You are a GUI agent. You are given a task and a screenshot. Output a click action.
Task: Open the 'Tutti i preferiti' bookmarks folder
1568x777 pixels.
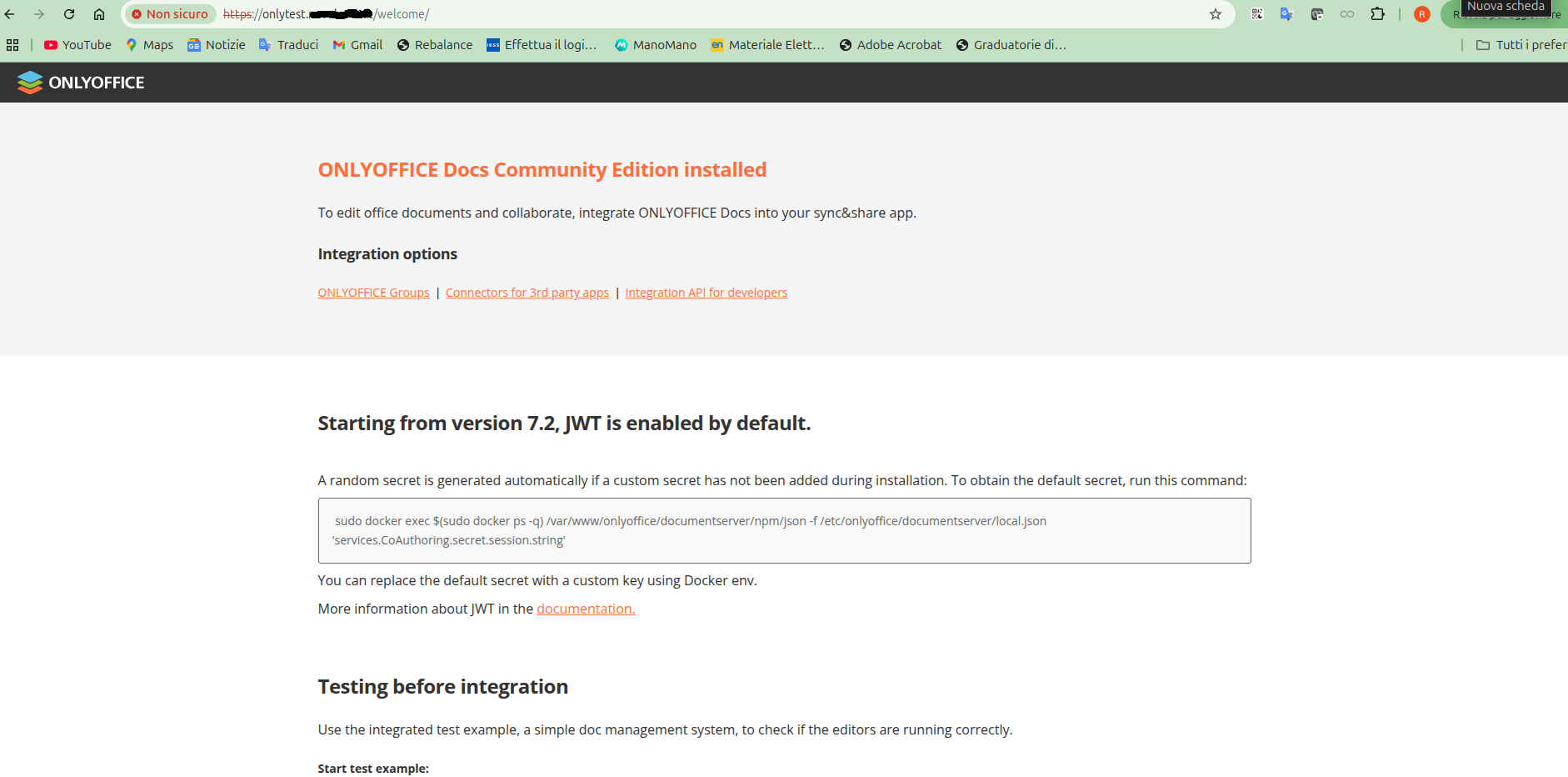pyautogui.click(x=1521, y=45)
